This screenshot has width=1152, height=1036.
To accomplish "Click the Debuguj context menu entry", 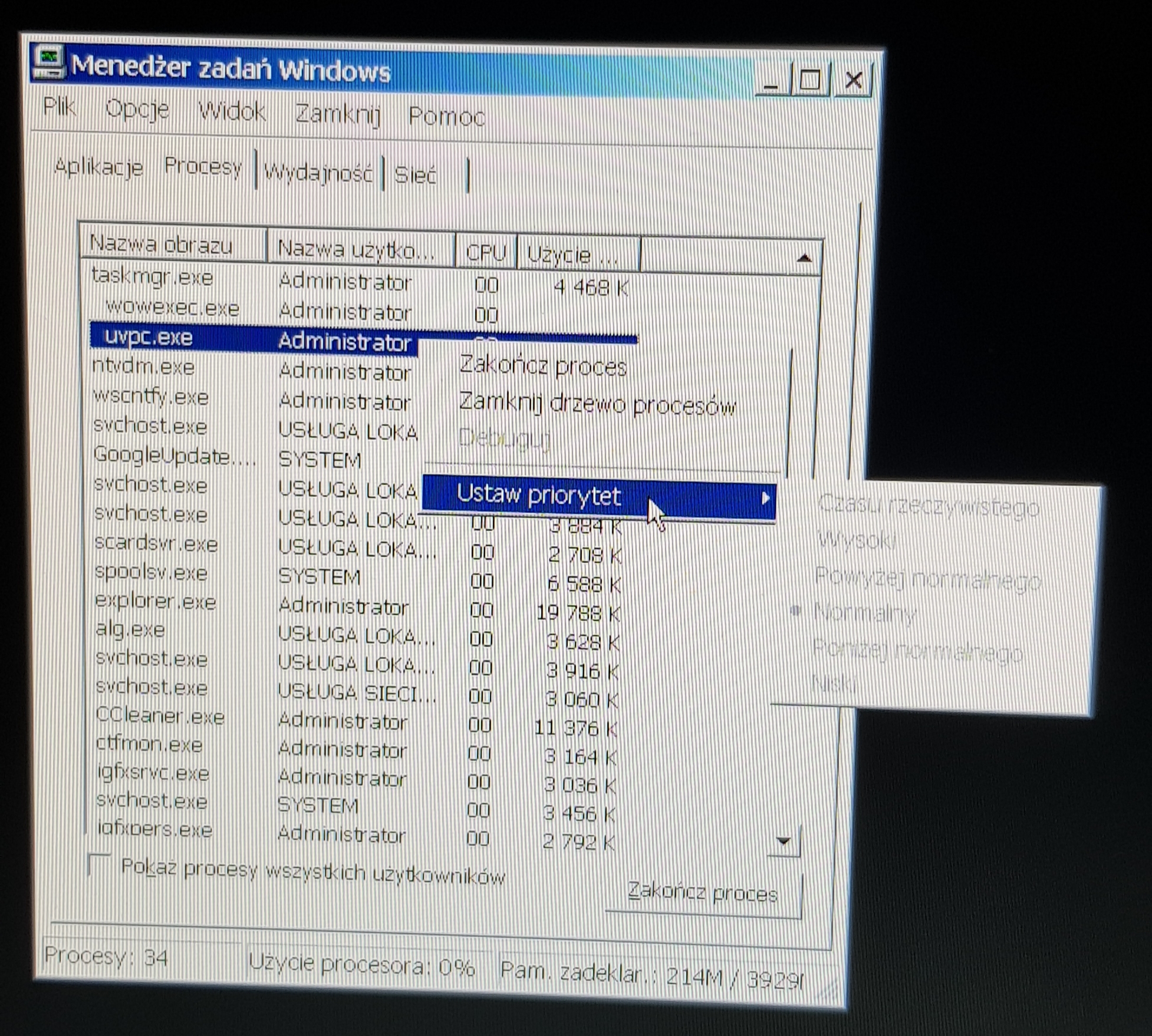I will coord(505,438).
